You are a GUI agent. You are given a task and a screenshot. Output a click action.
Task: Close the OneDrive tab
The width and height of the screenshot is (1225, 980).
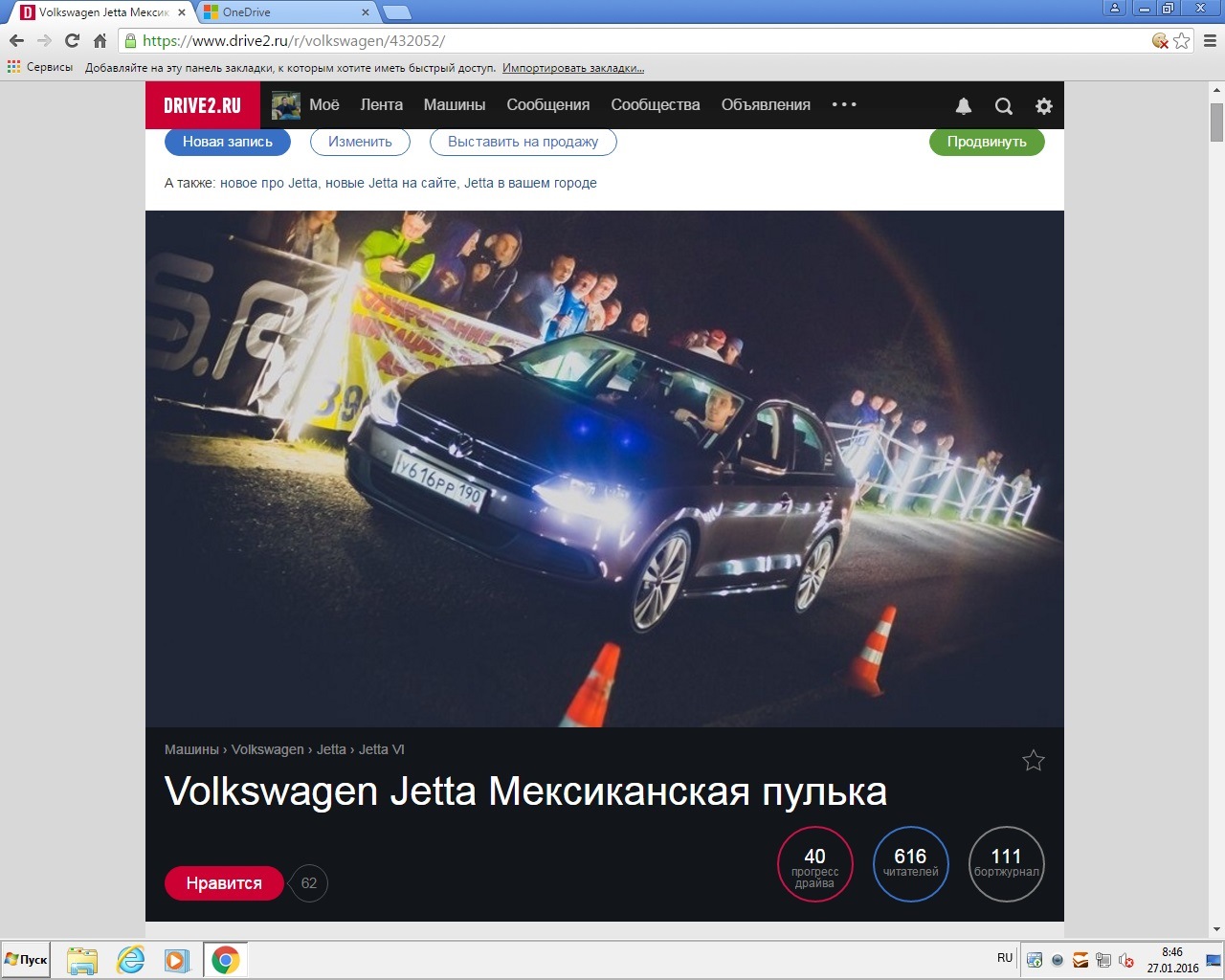click(x=366, y=12)
